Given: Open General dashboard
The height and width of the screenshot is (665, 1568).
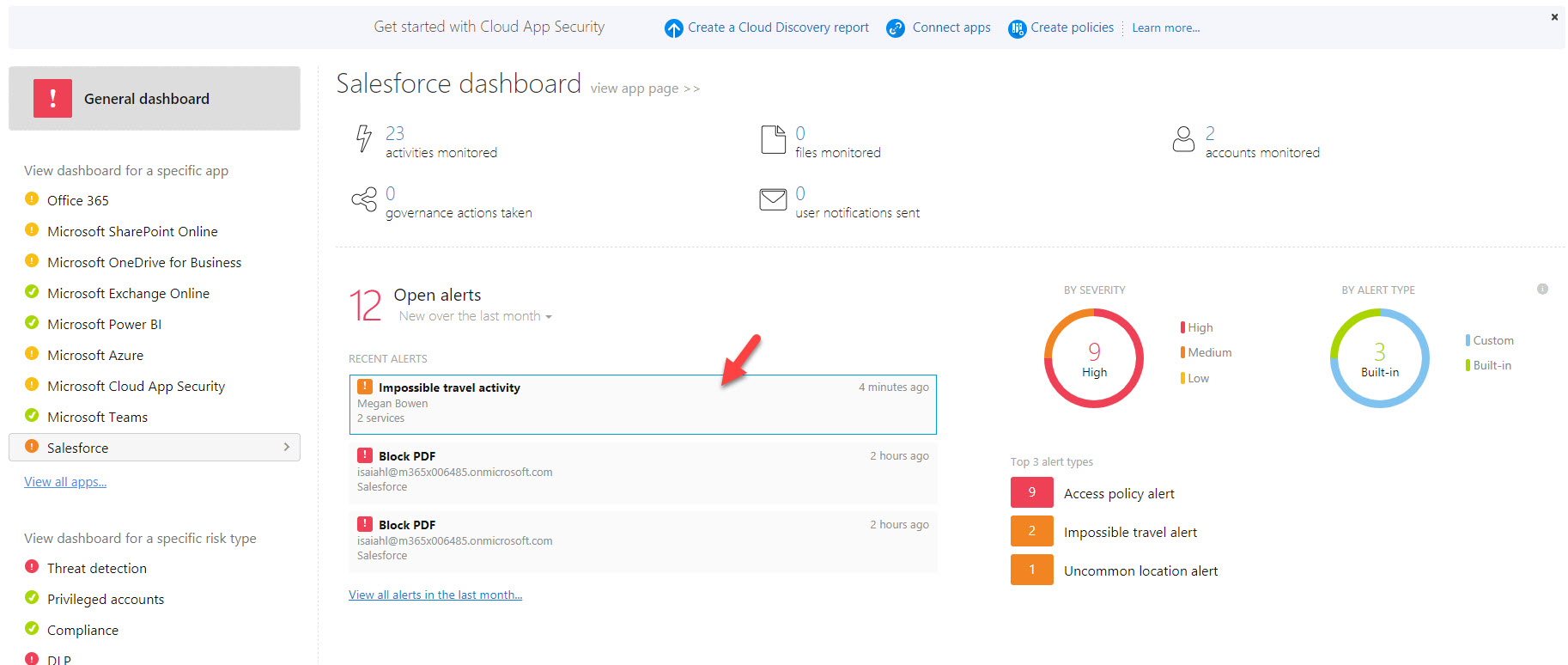Looking at the screenshot, I should click(x=155, y=98).
